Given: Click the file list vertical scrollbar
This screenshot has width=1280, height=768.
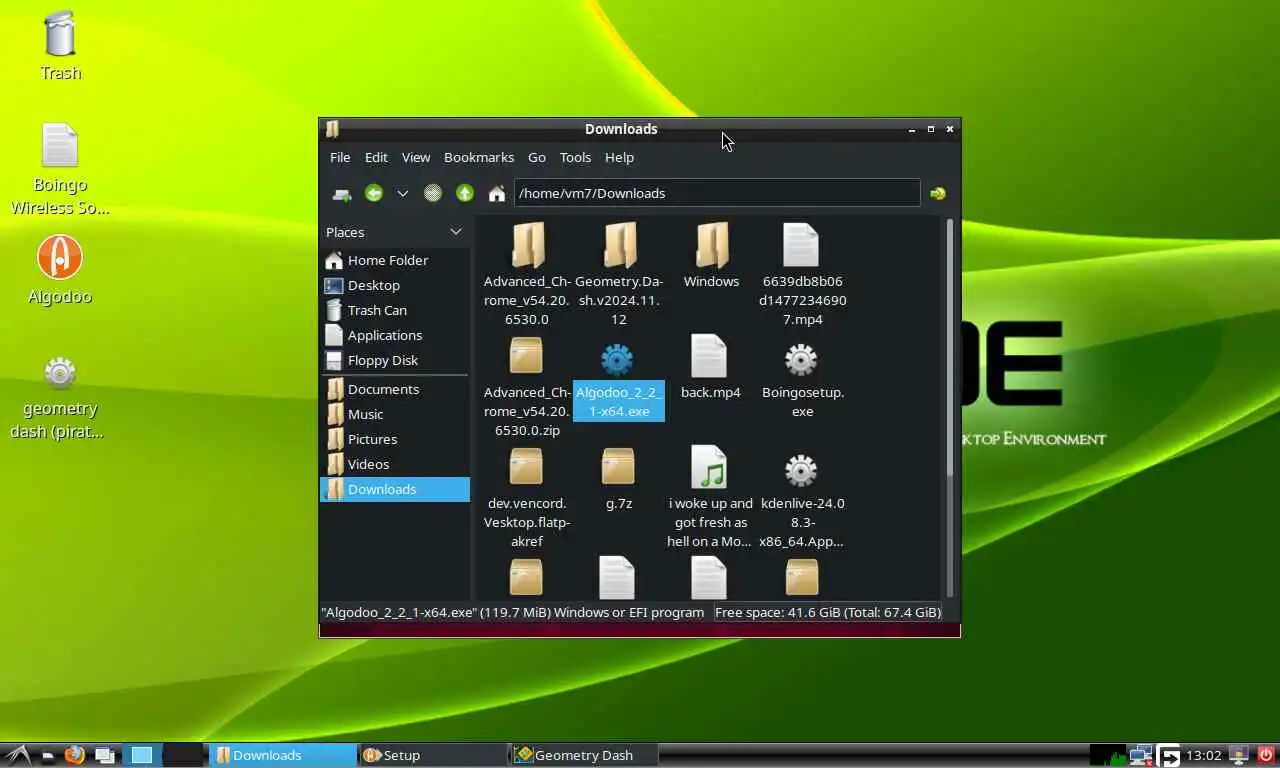Looking at the screenshot, I should pyautogui.click(x=949, y=407).
